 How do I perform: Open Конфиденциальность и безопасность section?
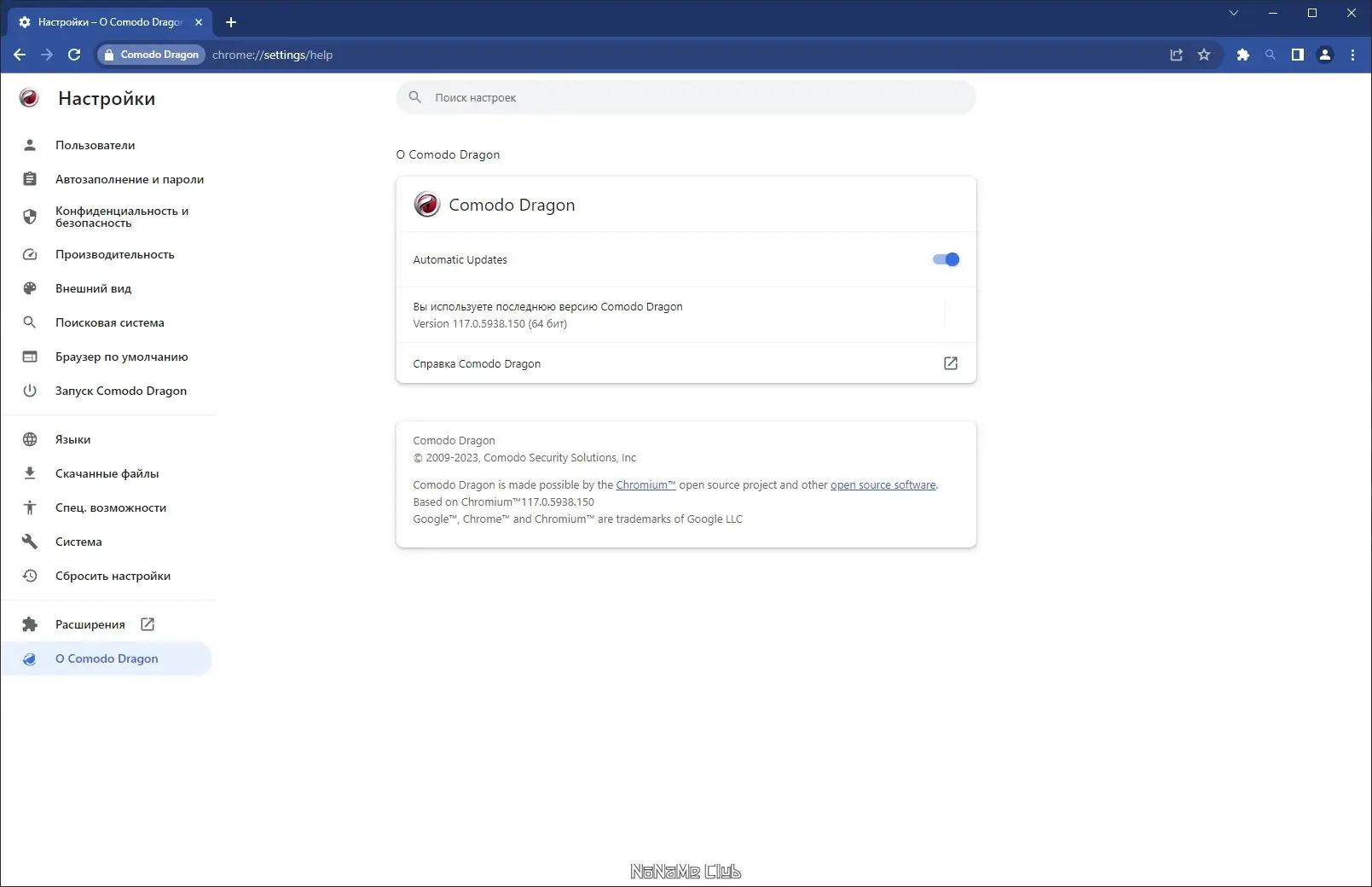[107, 217]
